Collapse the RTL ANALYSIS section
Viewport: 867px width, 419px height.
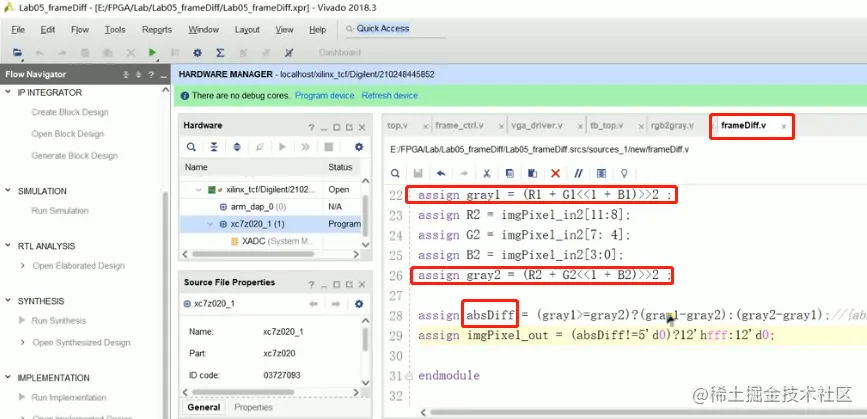(x=8, y=246)
